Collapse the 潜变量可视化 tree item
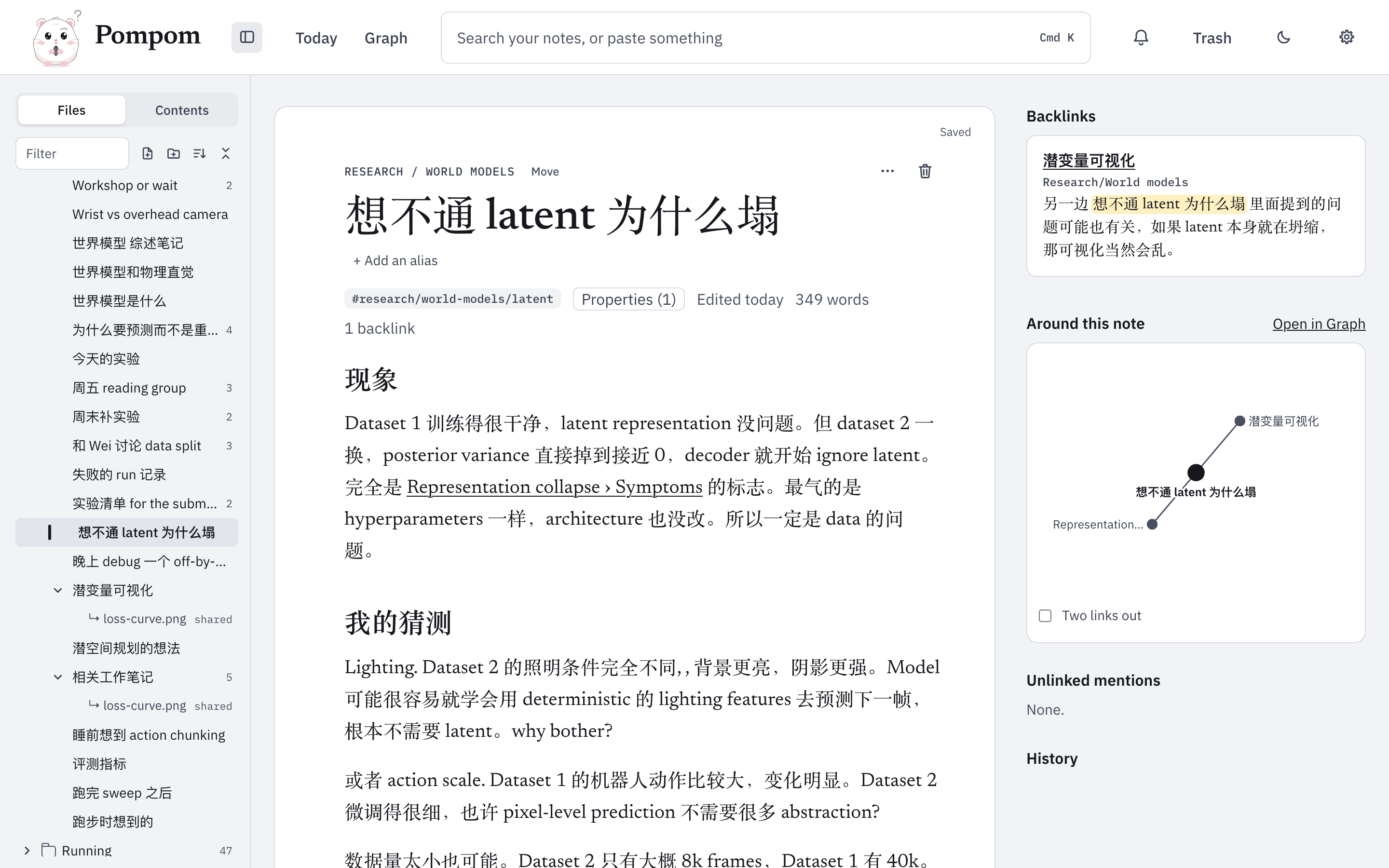Image resolution: width=1389 pixels, height=868 pixels. pyautogui.click(x=58, y=590)
